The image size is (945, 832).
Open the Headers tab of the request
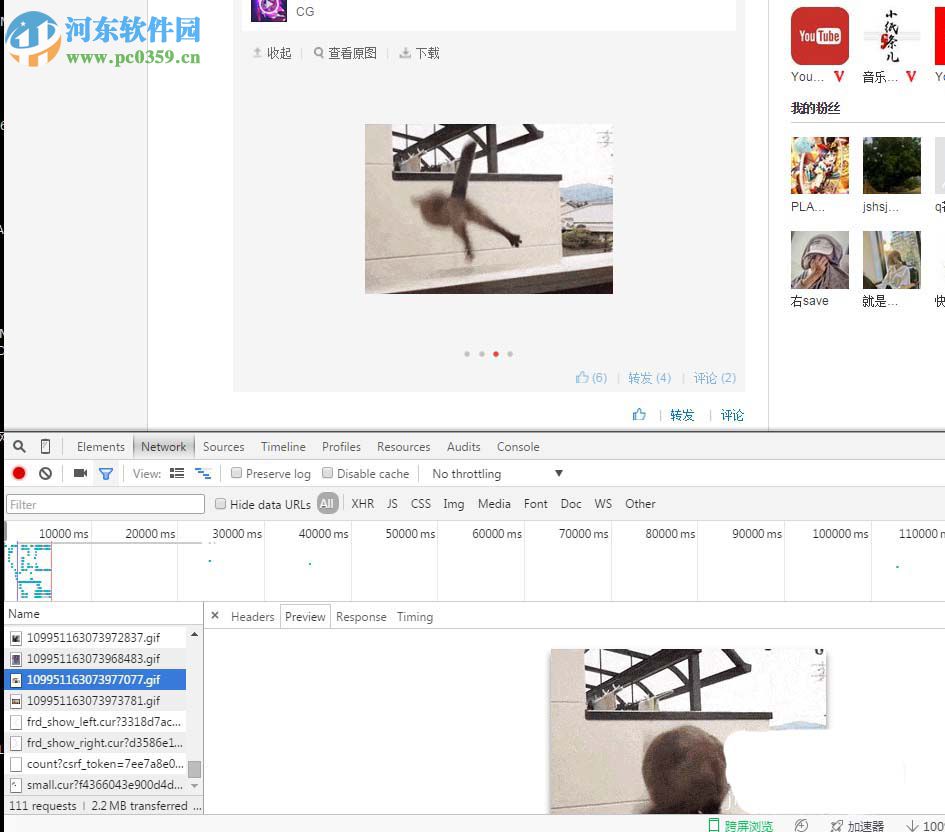click(253, 616)
